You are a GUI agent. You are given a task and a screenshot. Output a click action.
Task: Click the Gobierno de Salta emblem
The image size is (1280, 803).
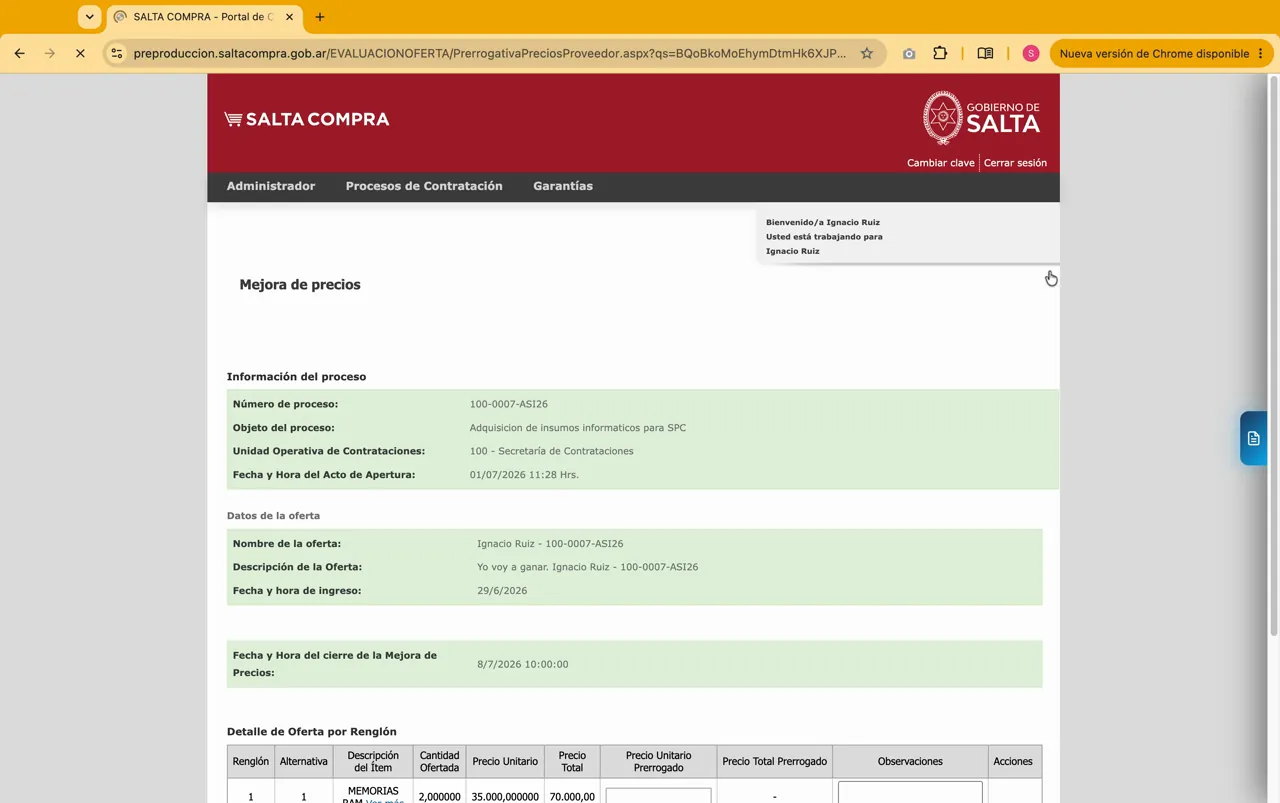coord(981,118)
